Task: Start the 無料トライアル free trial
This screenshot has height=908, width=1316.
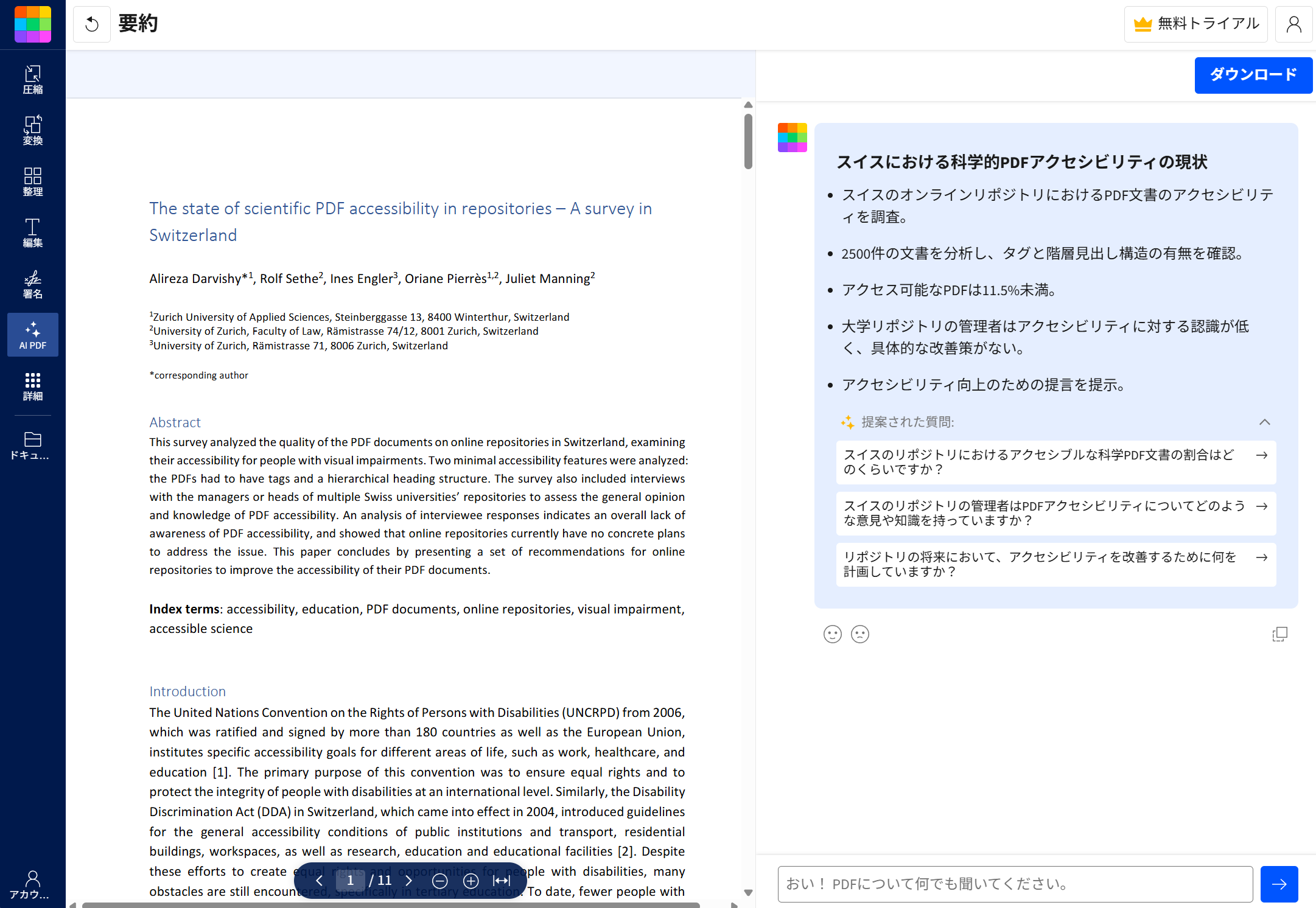Action: click(x=1195, y=24)
